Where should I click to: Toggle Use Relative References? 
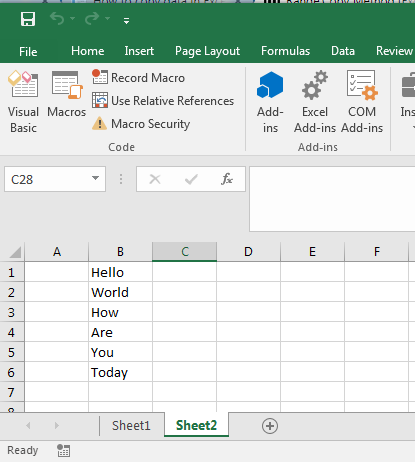point(163,101)
